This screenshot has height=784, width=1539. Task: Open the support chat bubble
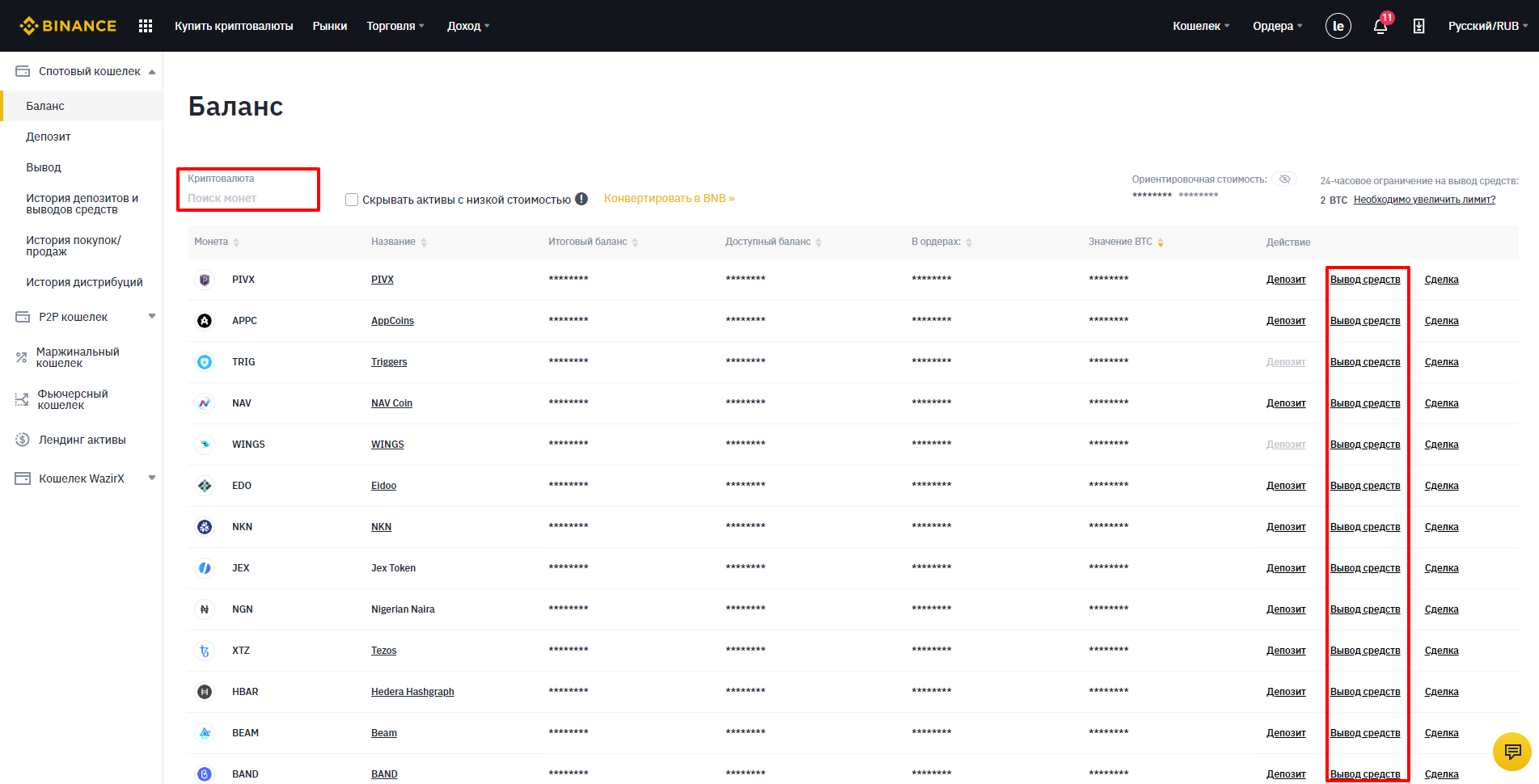point(1512,752)
